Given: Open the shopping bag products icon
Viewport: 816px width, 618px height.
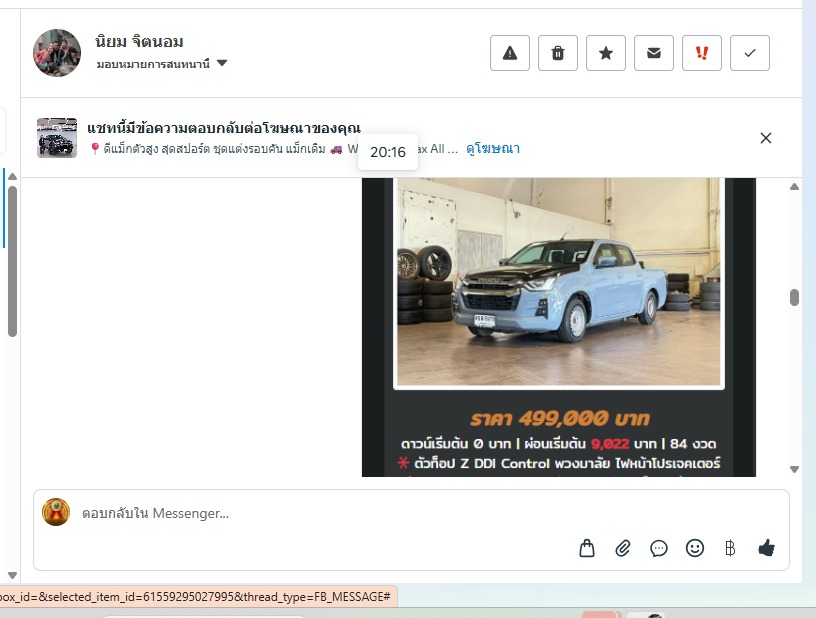Looking at the screenshot, I should click(587, 548).
